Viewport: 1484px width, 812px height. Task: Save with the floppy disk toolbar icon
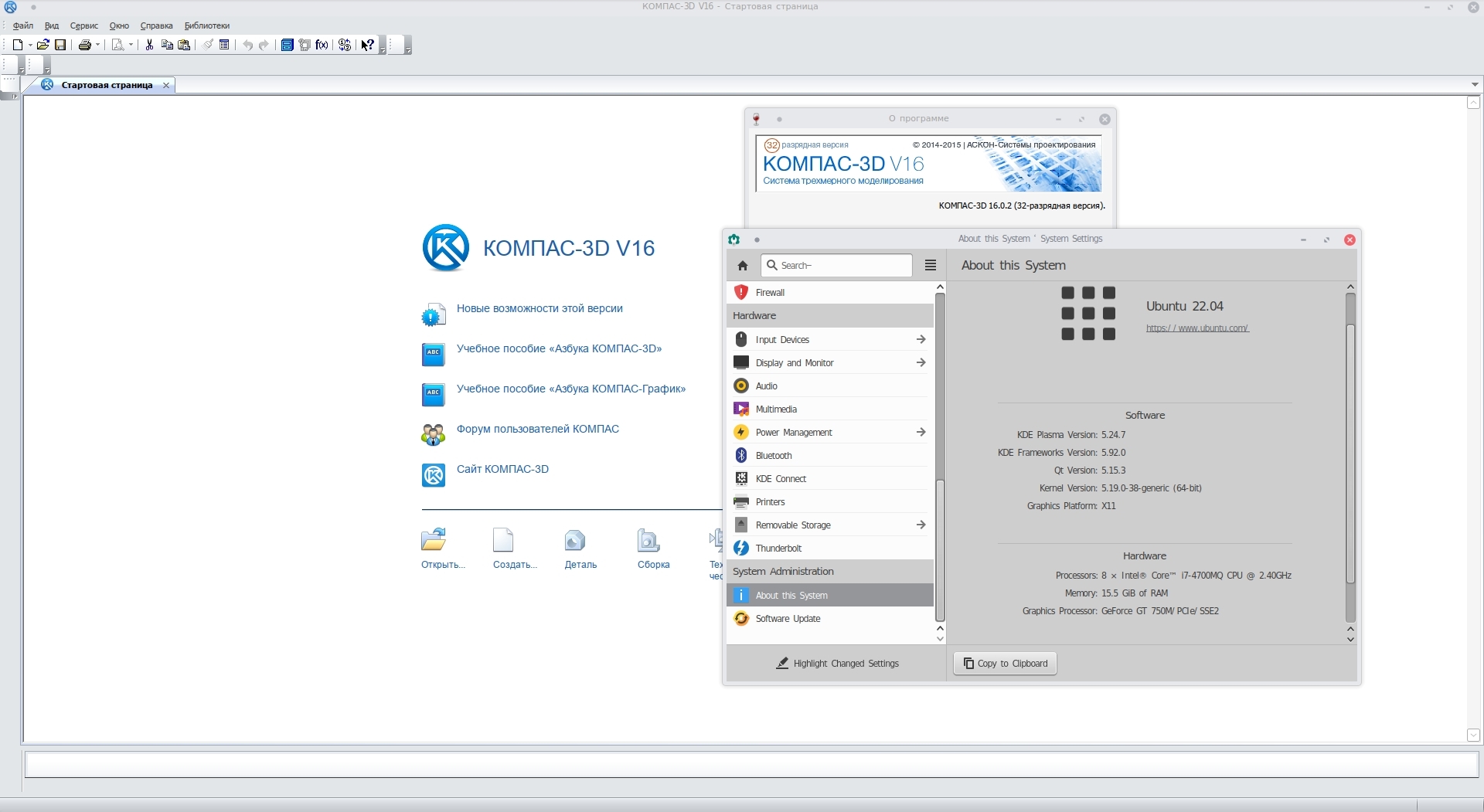coord(60,45)
